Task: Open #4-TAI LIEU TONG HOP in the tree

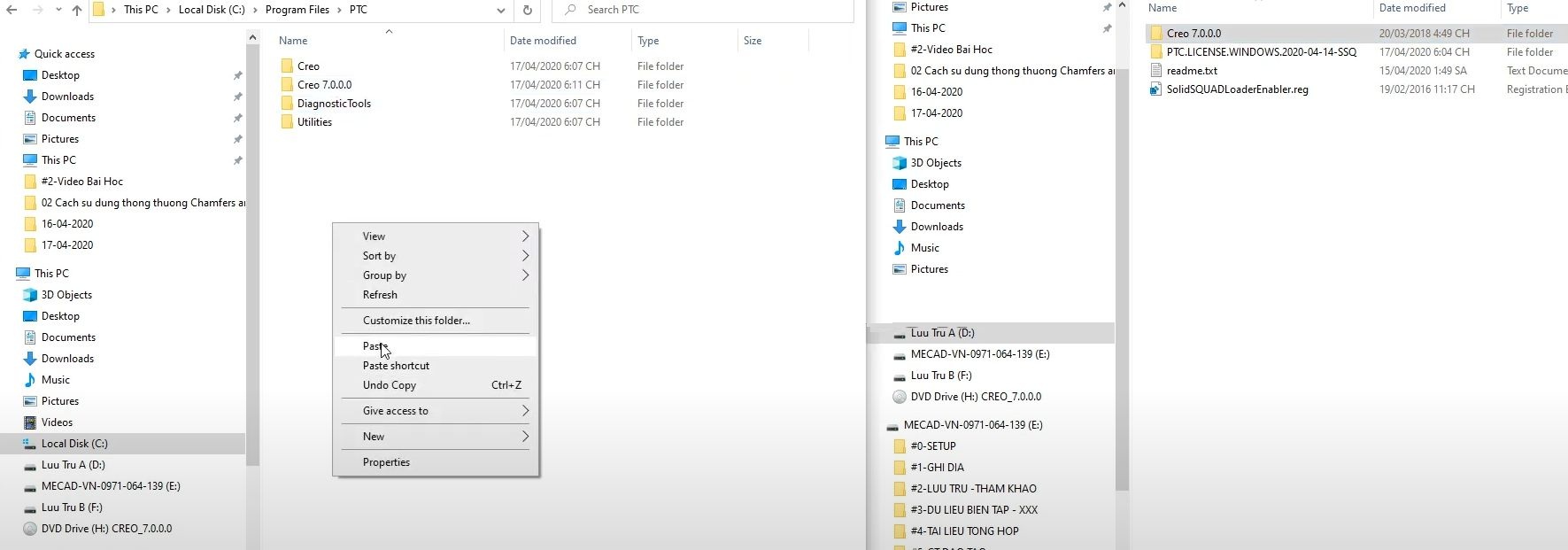Action: tap(964, 531)
